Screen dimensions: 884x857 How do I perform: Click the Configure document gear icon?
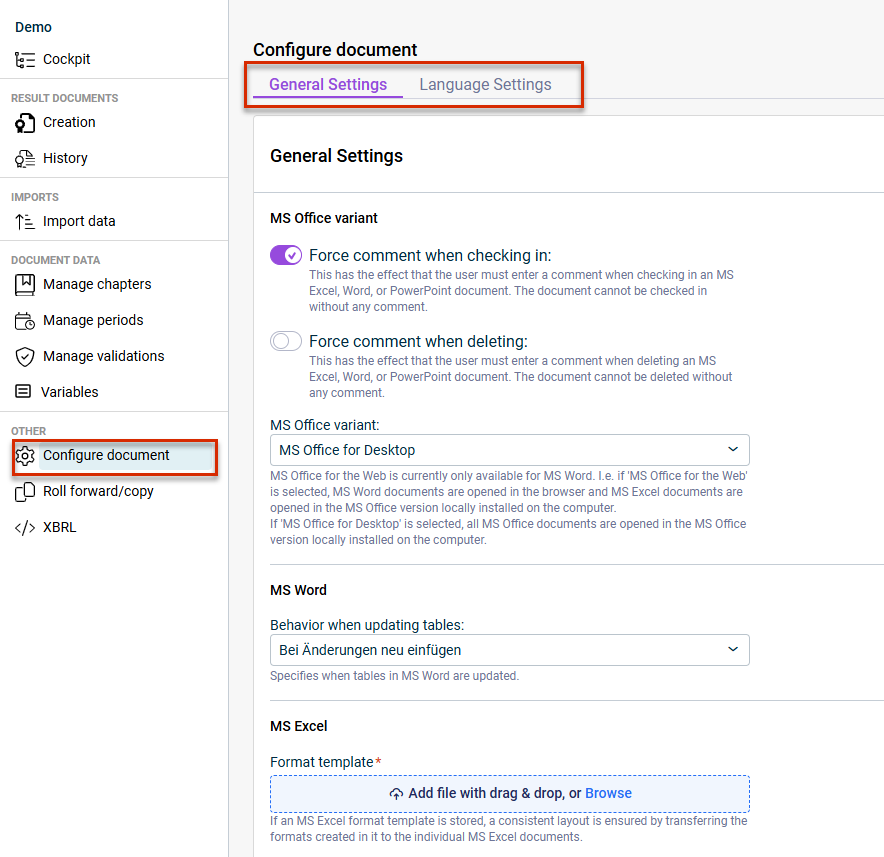click(x=24, y=456)
